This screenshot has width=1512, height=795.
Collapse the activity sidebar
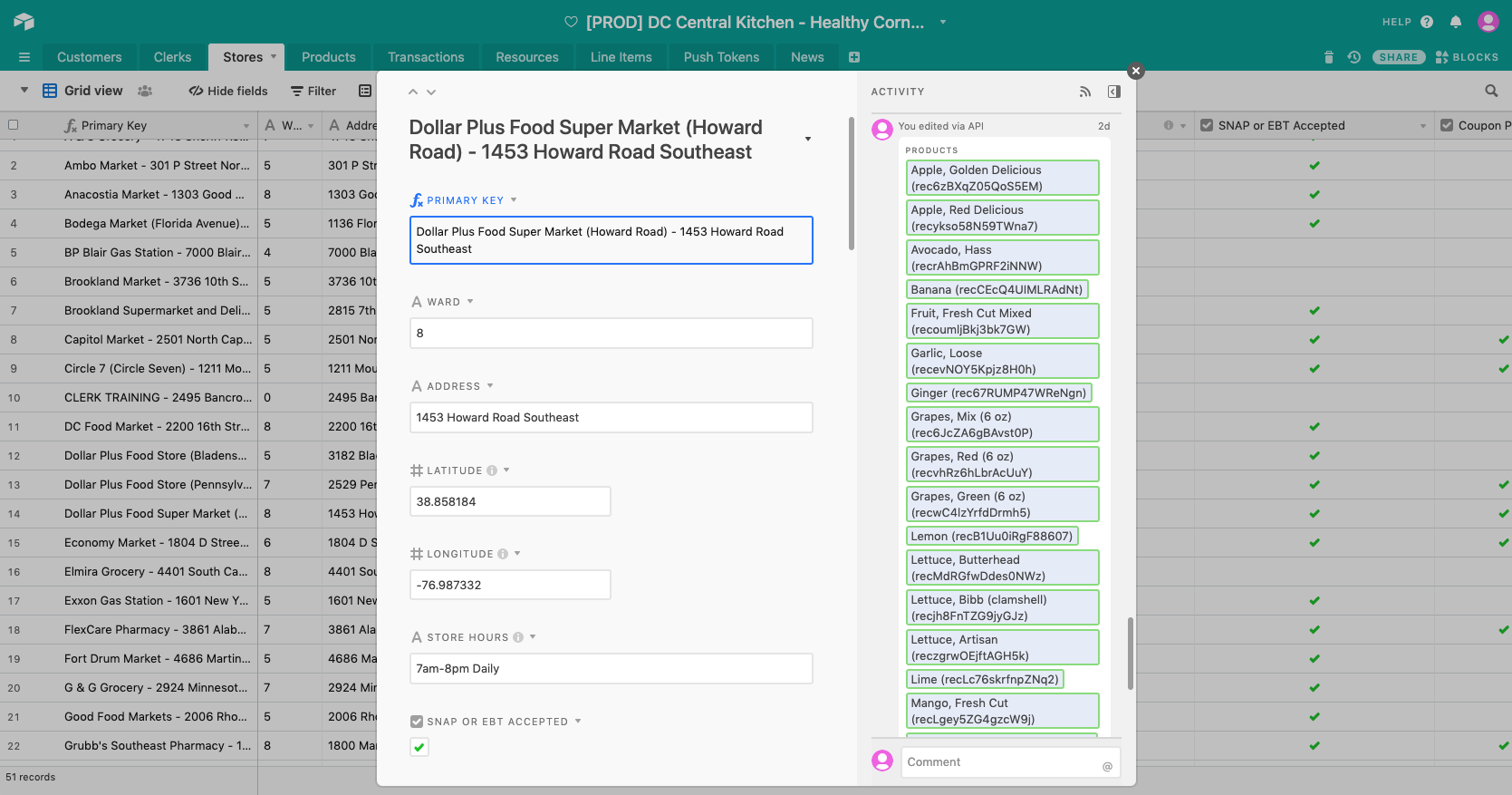(x=1114, y=92)
